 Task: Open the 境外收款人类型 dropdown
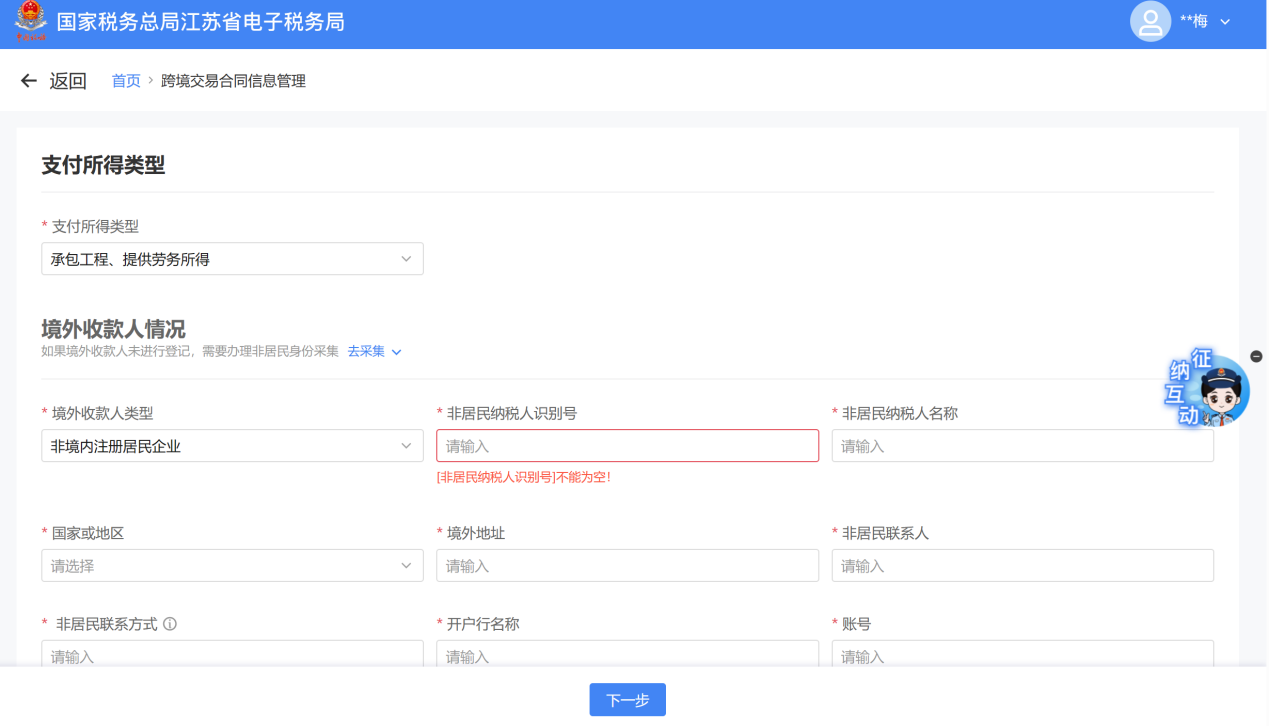(232, 446)
